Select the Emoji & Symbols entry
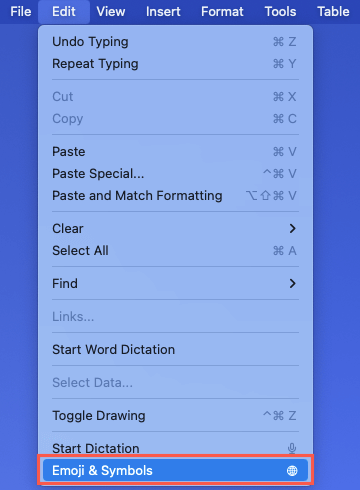 pos(175,471)
